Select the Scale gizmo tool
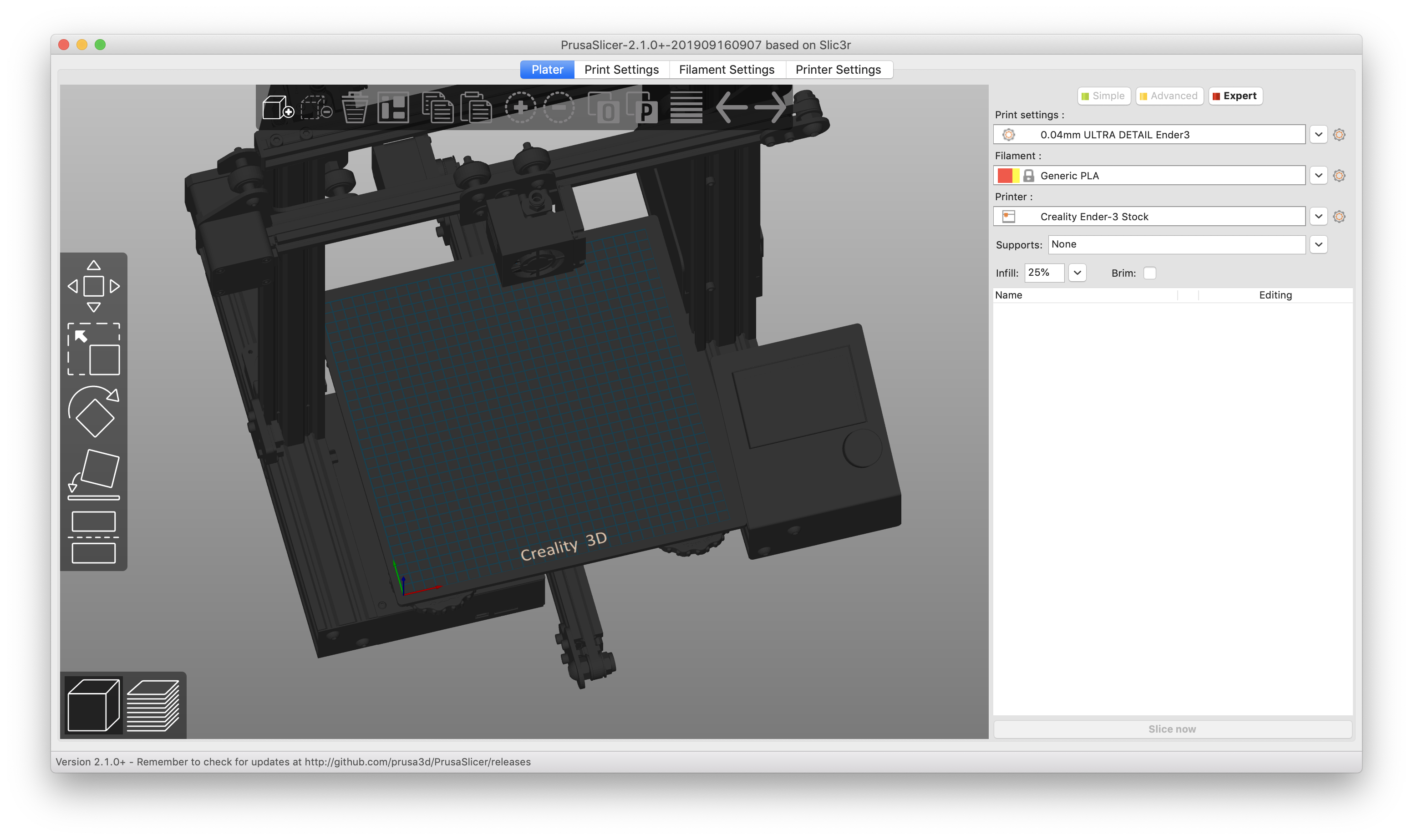This screenshot has width=1413, height=840. point(93,349)
